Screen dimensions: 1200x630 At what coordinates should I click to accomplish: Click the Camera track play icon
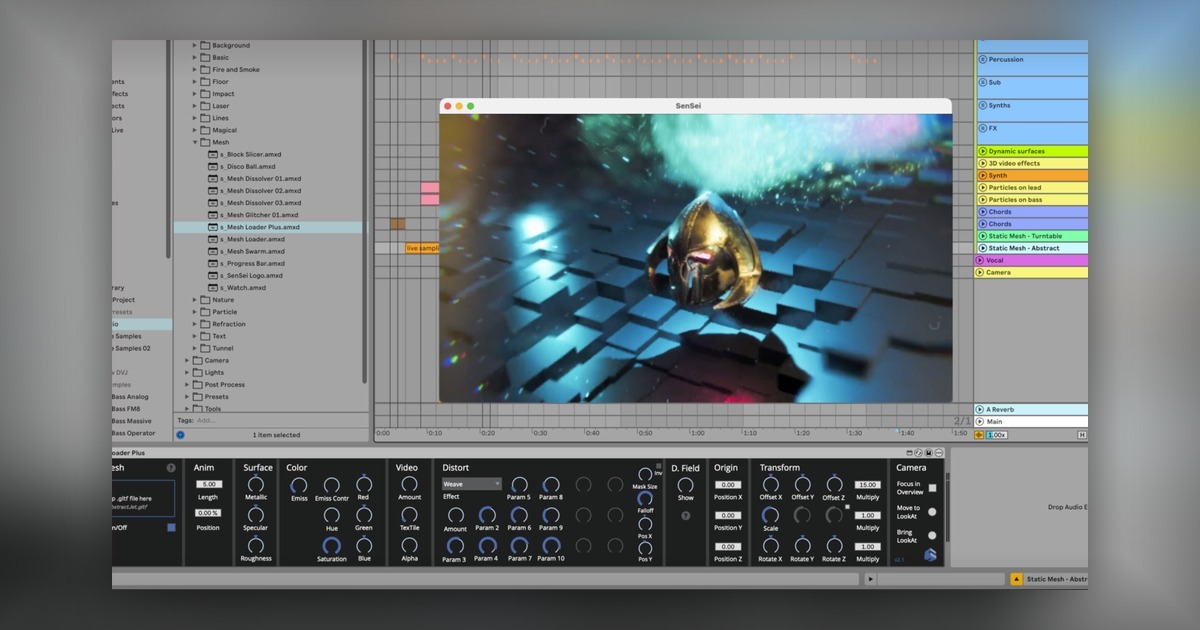[982, 272]
